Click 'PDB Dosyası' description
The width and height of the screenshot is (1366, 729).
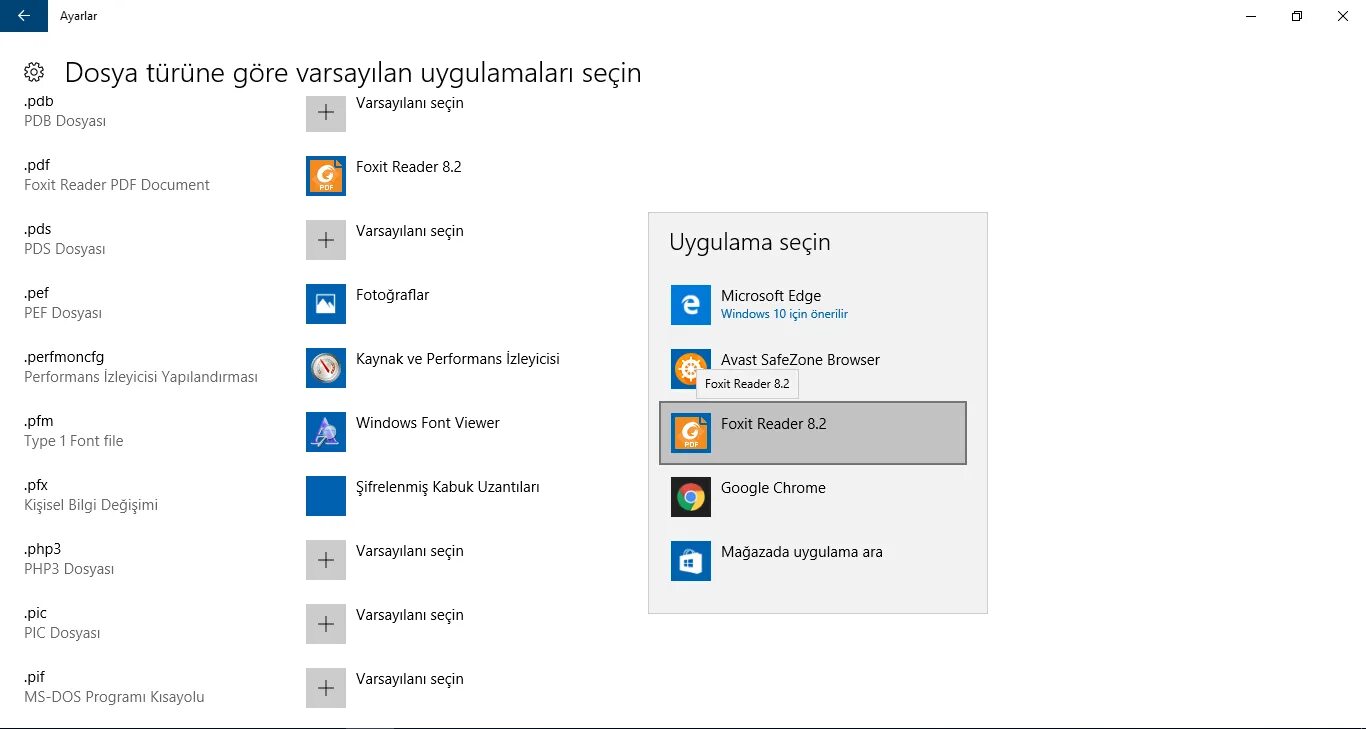65,121
